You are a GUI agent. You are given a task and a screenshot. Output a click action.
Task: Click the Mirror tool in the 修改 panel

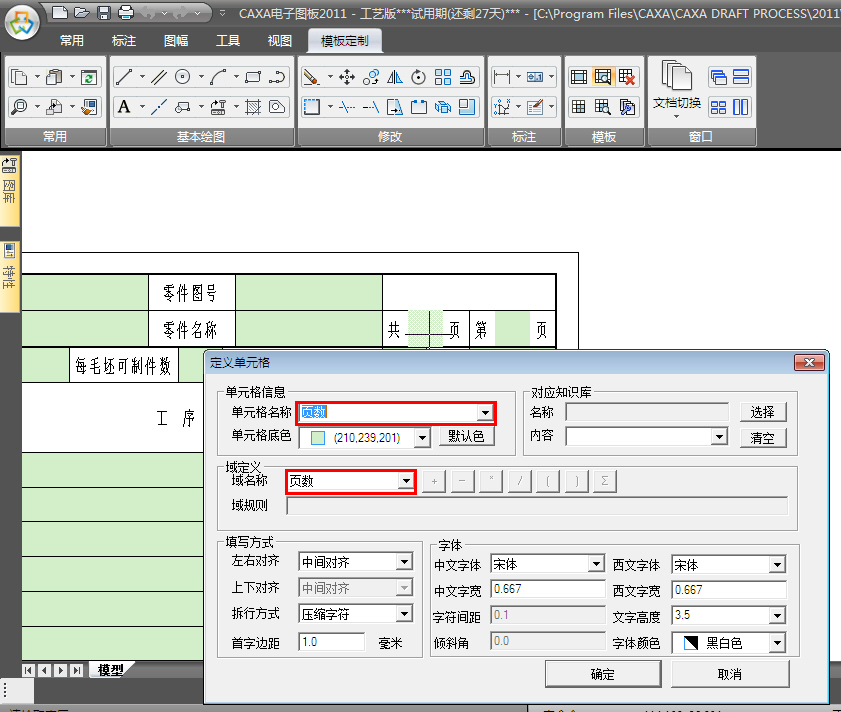click(395, 77)
